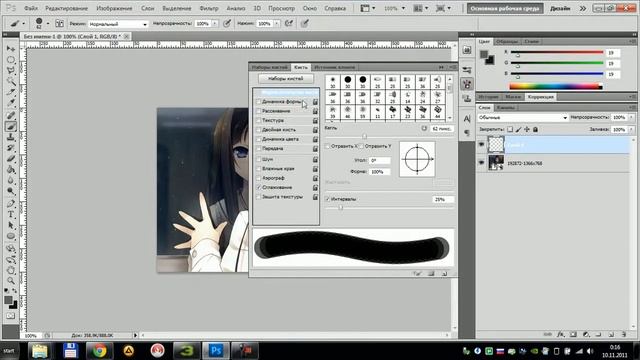
Task: Click the lock icon beside Текстура
Action: click(315, 120)
